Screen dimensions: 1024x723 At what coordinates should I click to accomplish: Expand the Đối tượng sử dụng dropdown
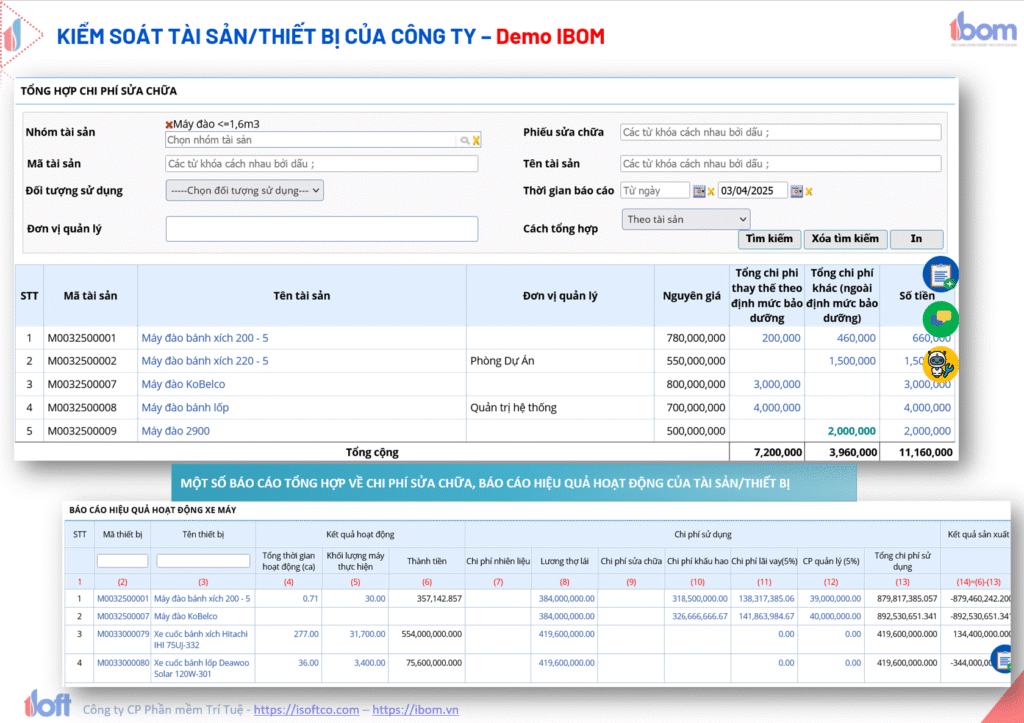pyautogui.click(x=244, y=190)
